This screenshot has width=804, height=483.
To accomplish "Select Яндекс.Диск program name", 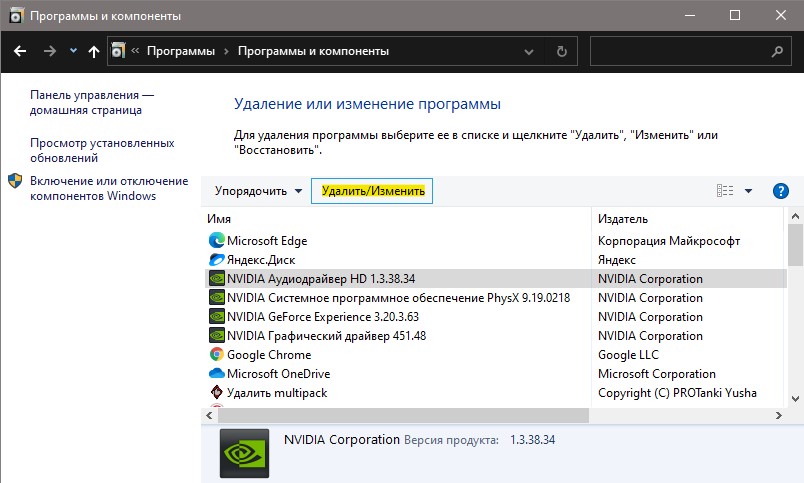I will [x=261, y=259].
